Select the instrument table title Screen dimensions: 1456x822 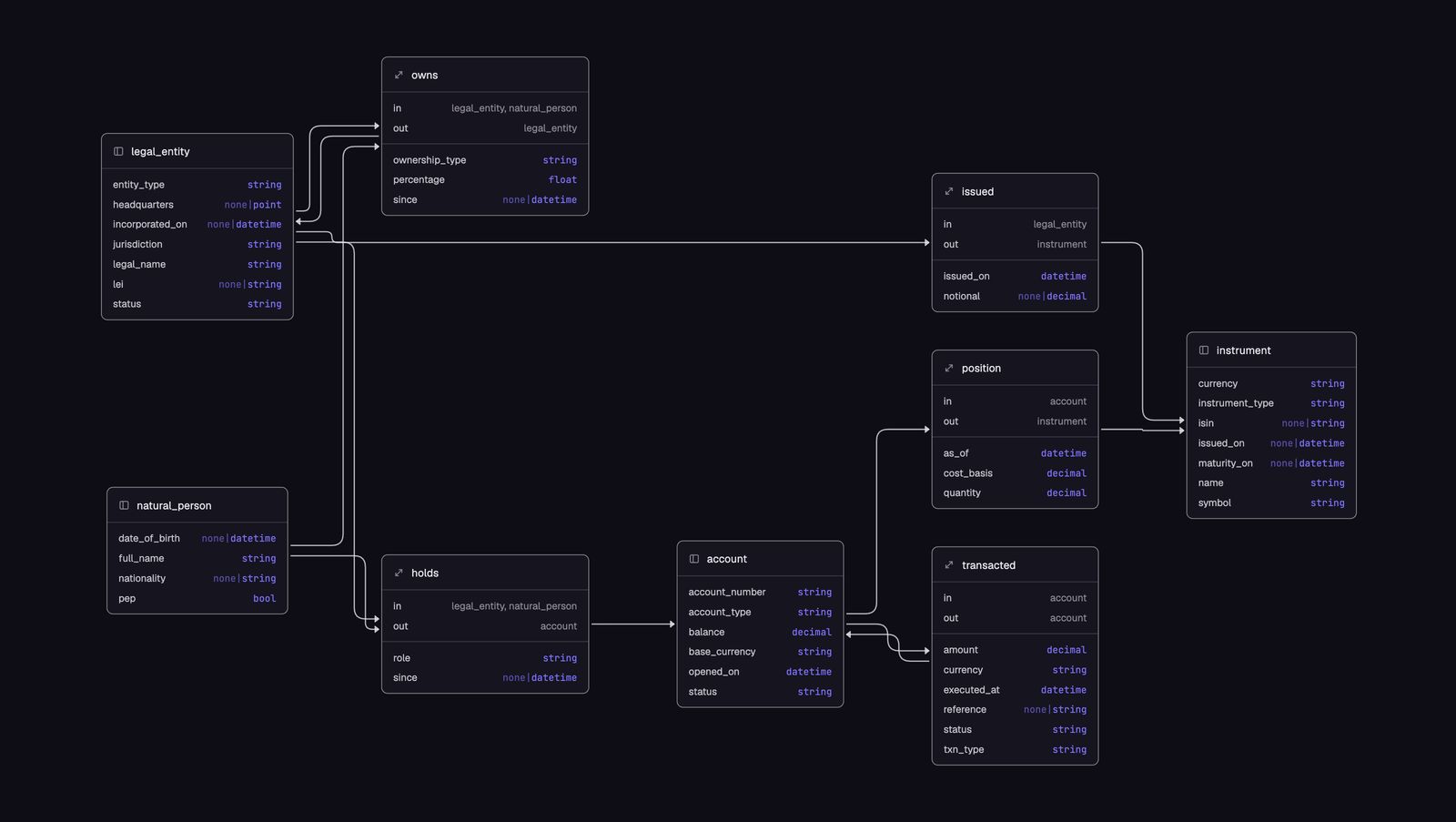click(x=1243, y=350)
